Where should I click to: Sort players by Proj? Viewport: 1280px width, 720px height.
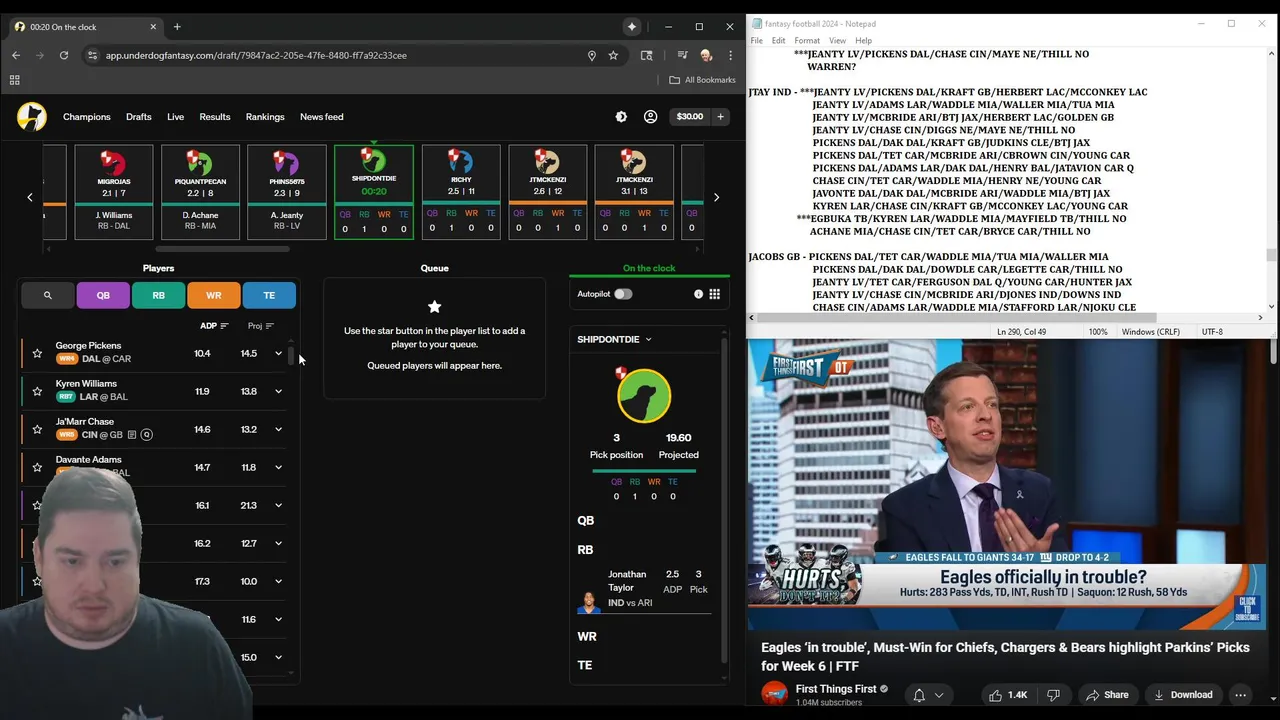click(x=260, y=326)
